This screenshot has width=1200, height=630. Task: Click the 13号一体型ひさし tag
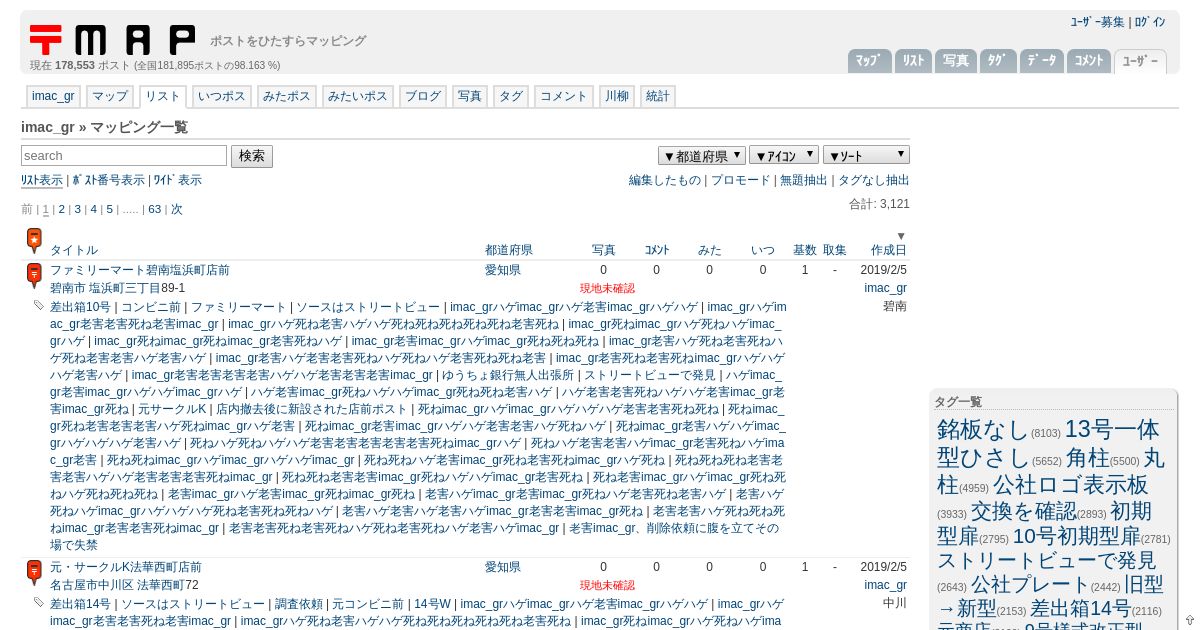pos(1048,443)
